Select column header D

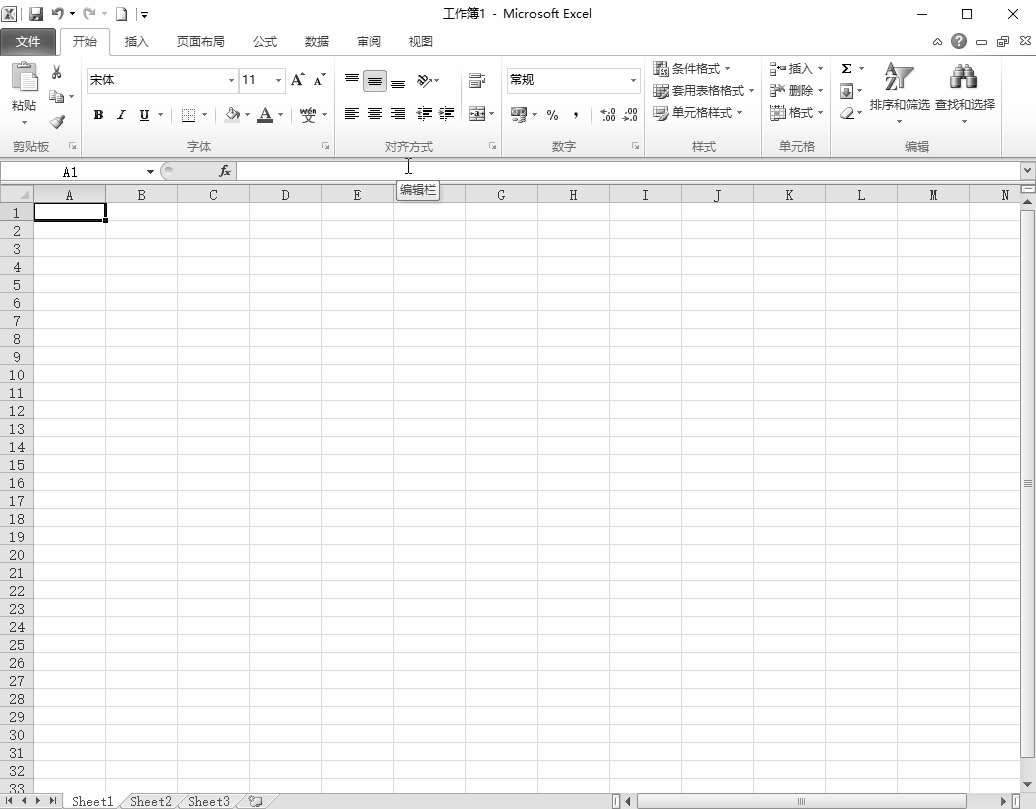285,195
